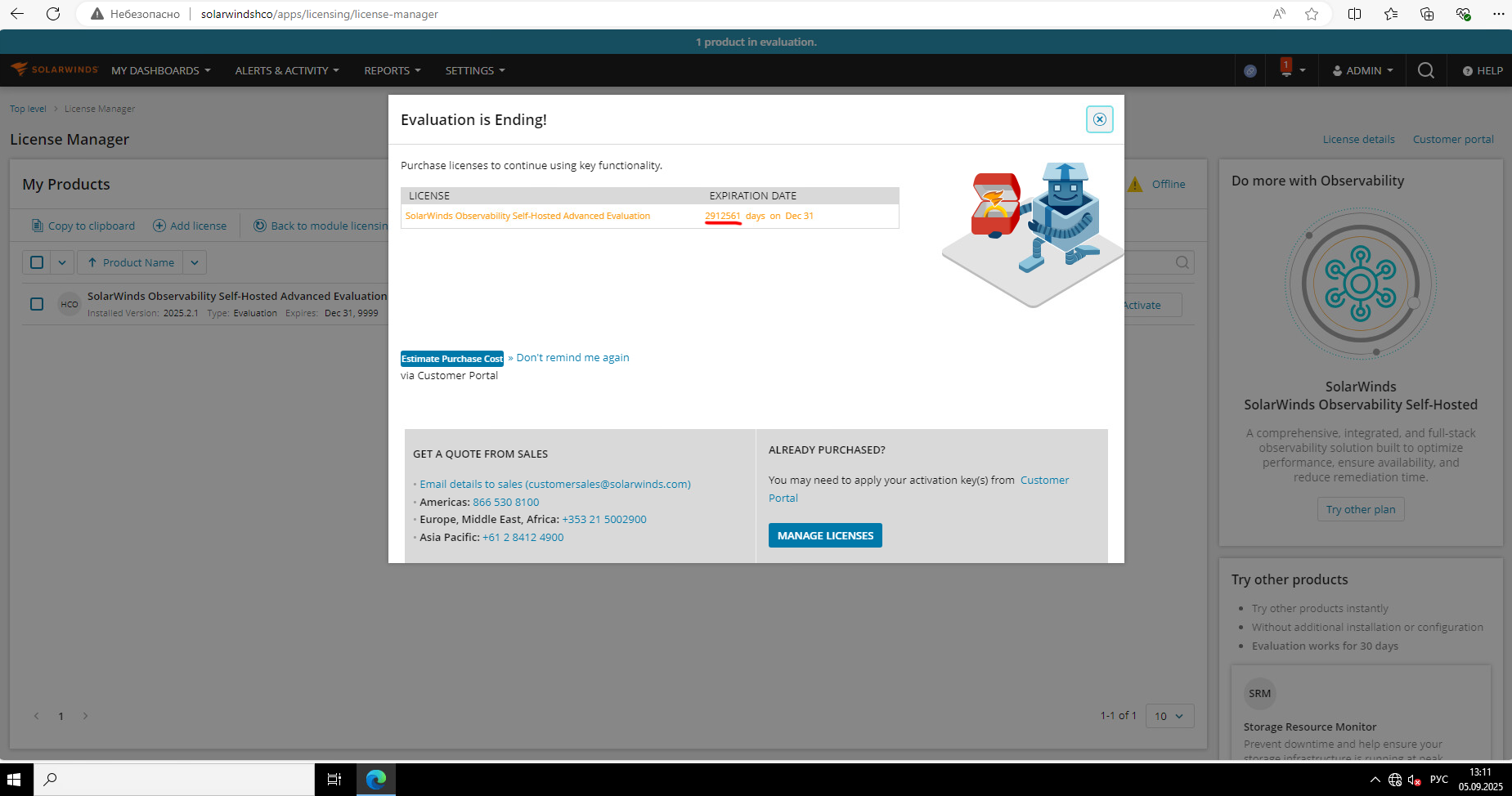This screenshot has height=796, width=1512.
Task: Open the Settings menu
Action: pos(475,71)
